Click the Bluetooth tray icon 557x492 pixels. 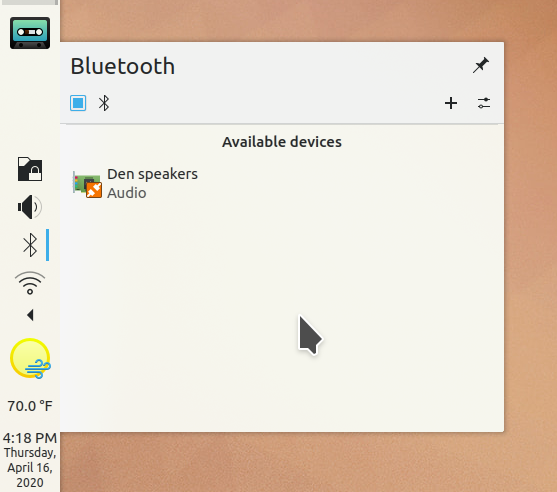tap(30, 245)
